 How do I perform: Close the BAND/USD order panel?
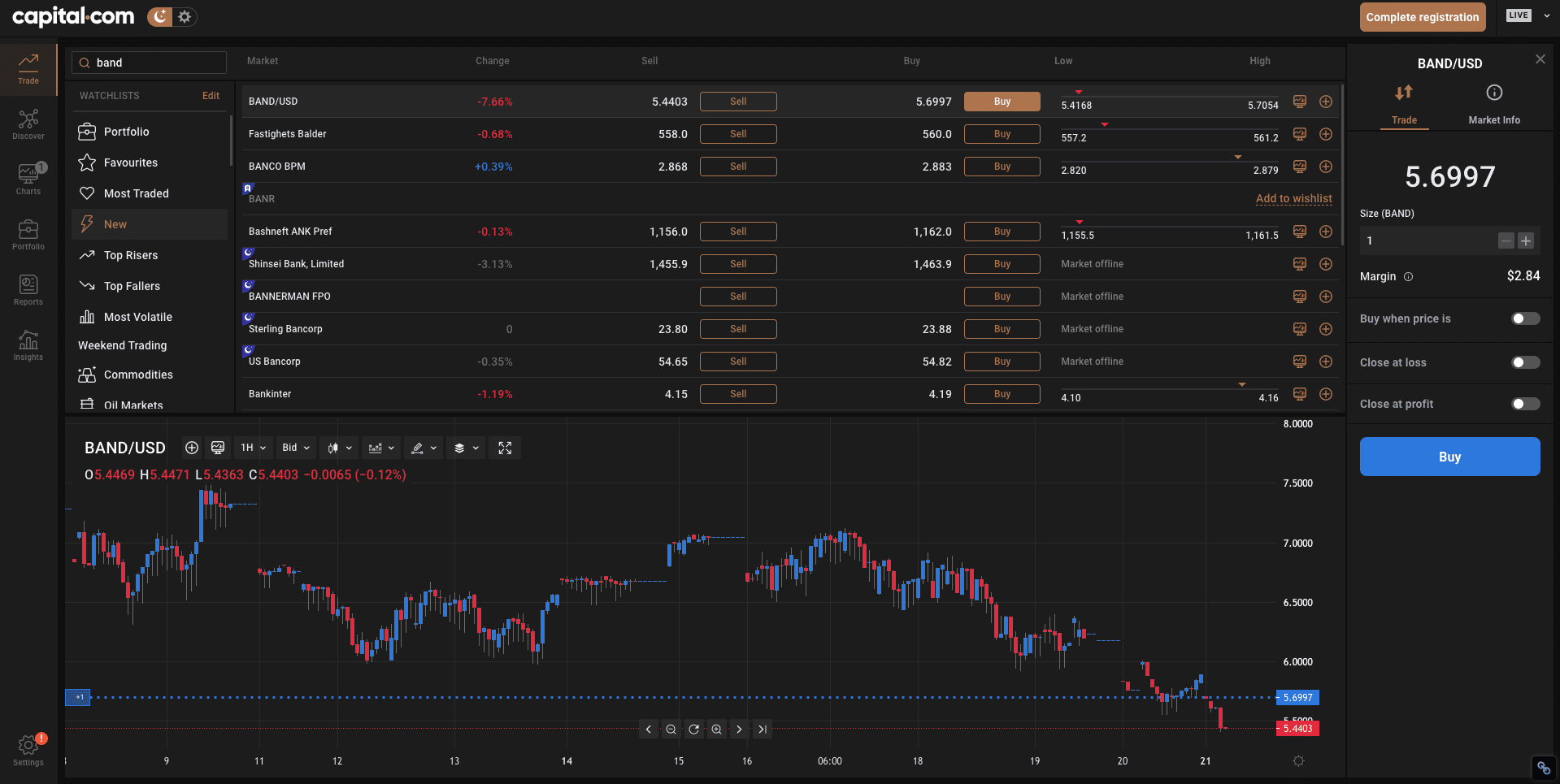(1540, 59)
